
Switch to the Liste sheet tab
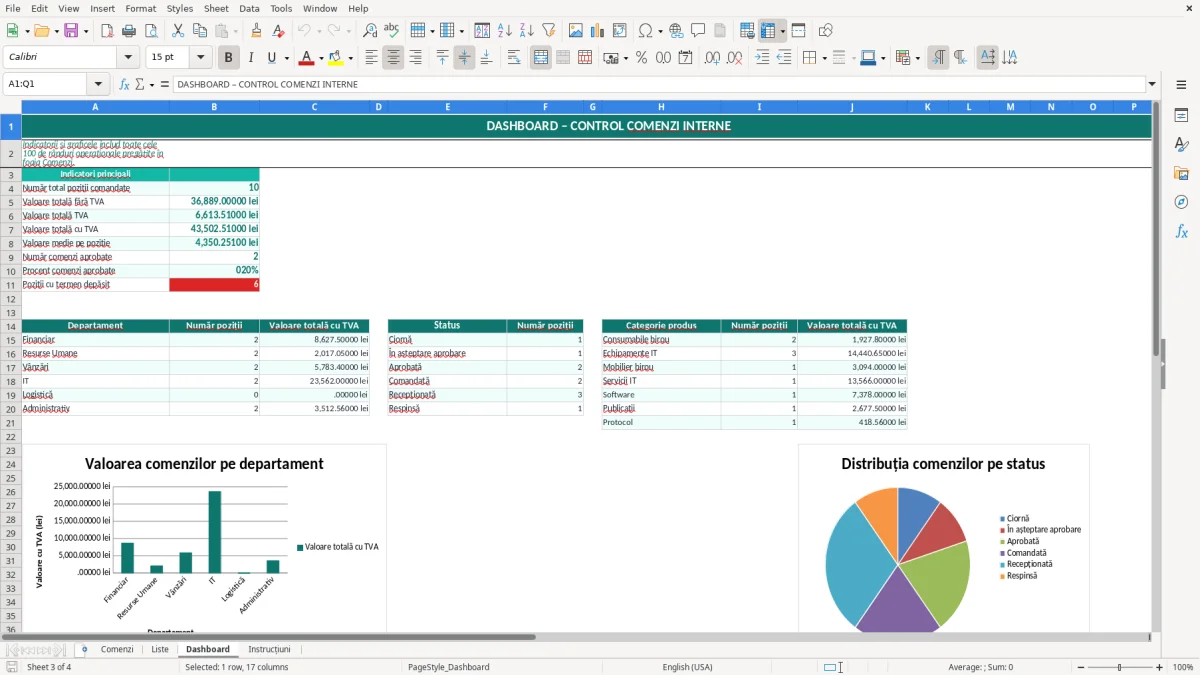(160, 649)
